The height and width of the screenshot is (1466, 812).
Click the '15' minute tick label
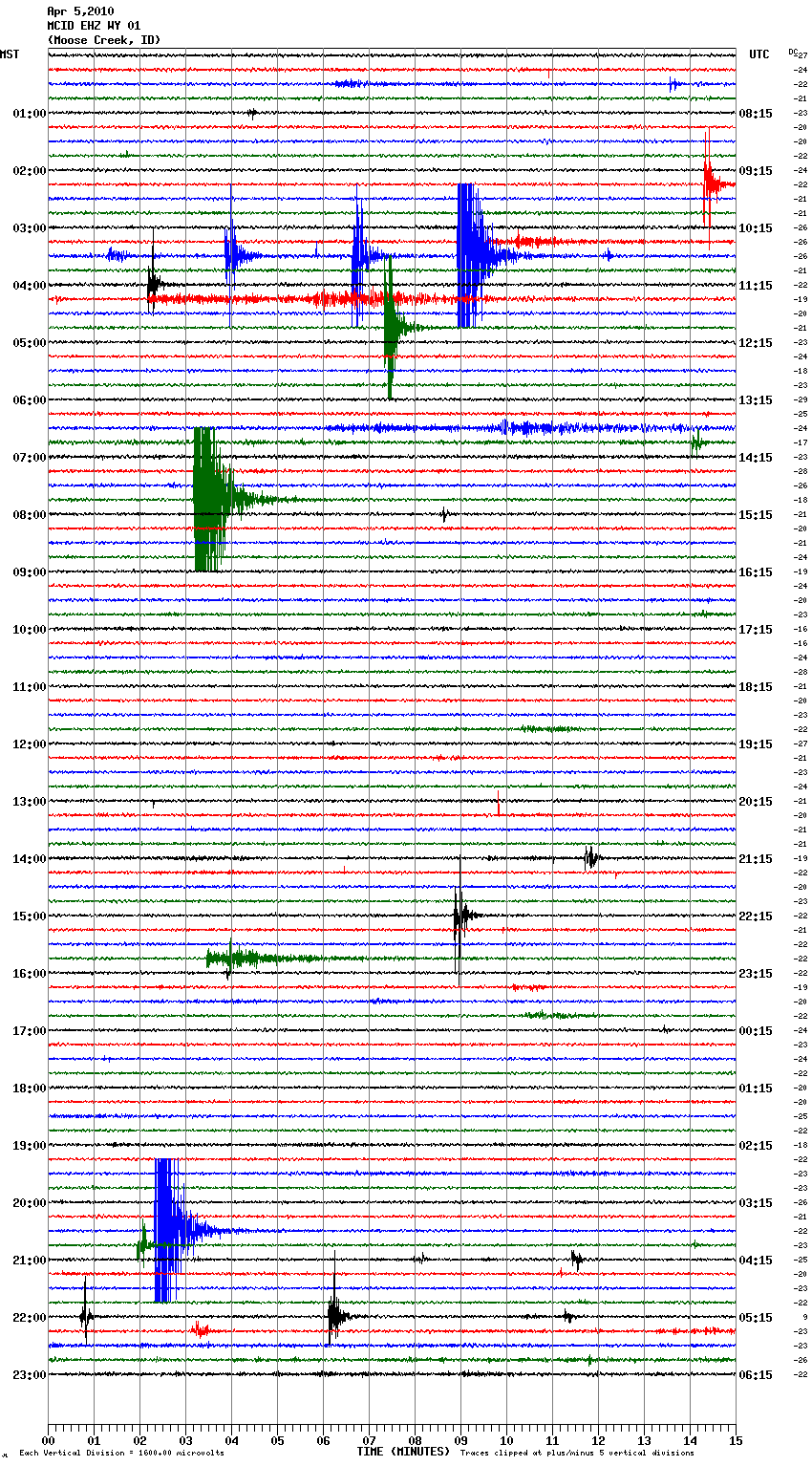pos(736,1440)
